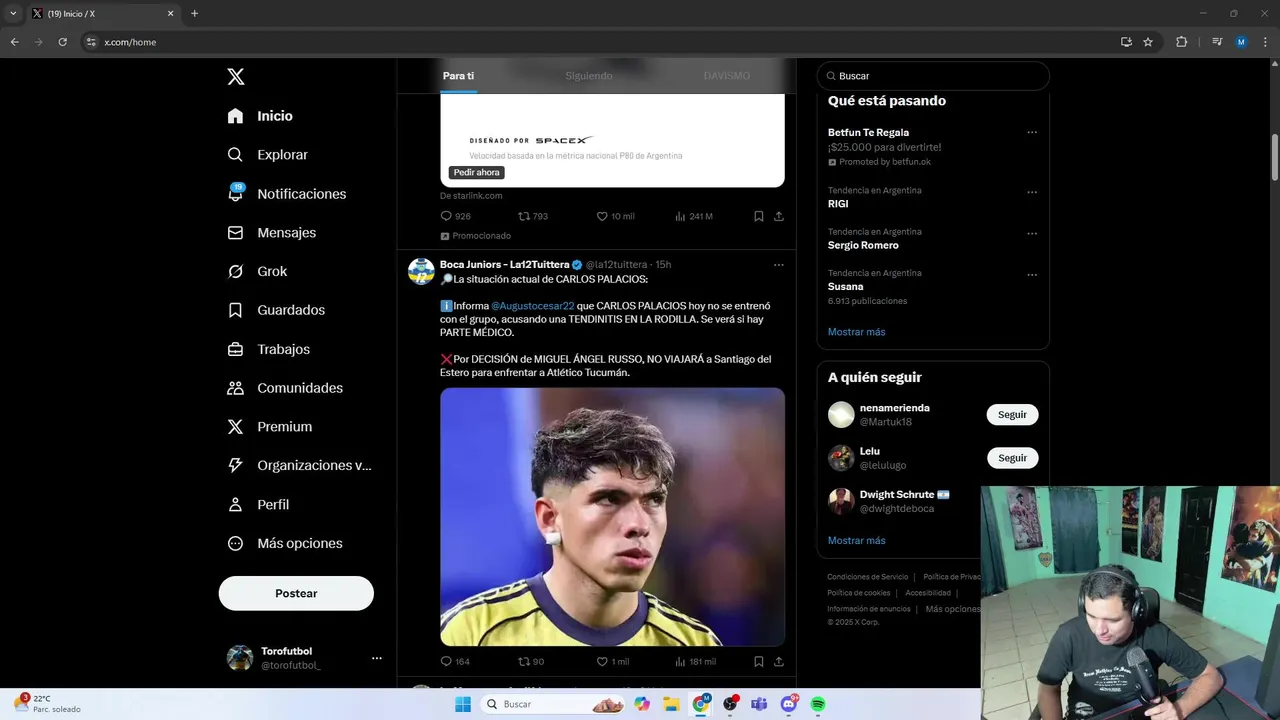Viewport: 1280px width, 720px height.
Task: Open options for Betfun Te Regala trend
Action: click(1032, 132)
